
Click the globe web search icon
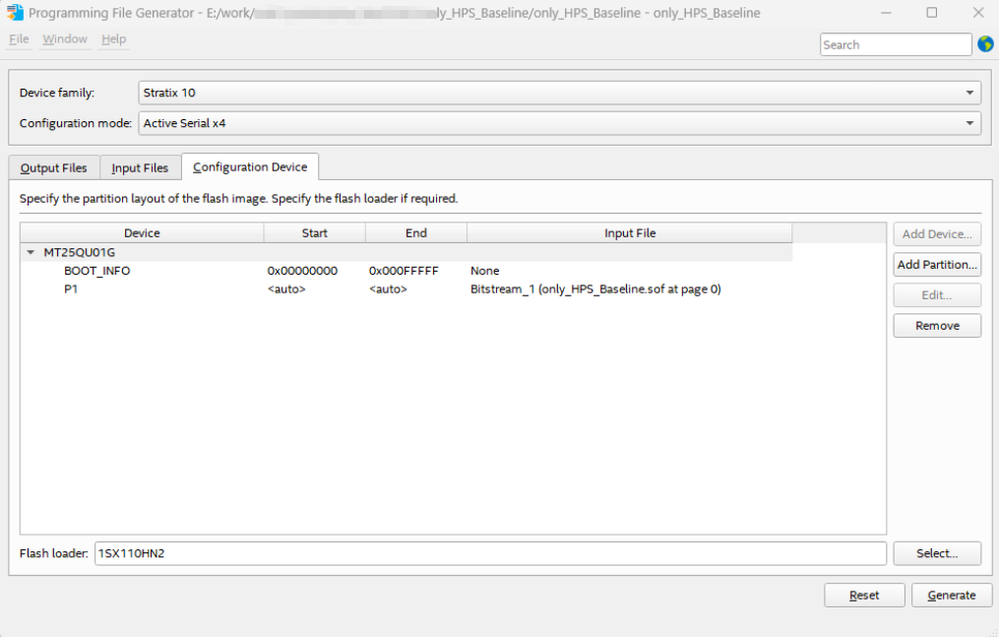(x=985, y=44)
